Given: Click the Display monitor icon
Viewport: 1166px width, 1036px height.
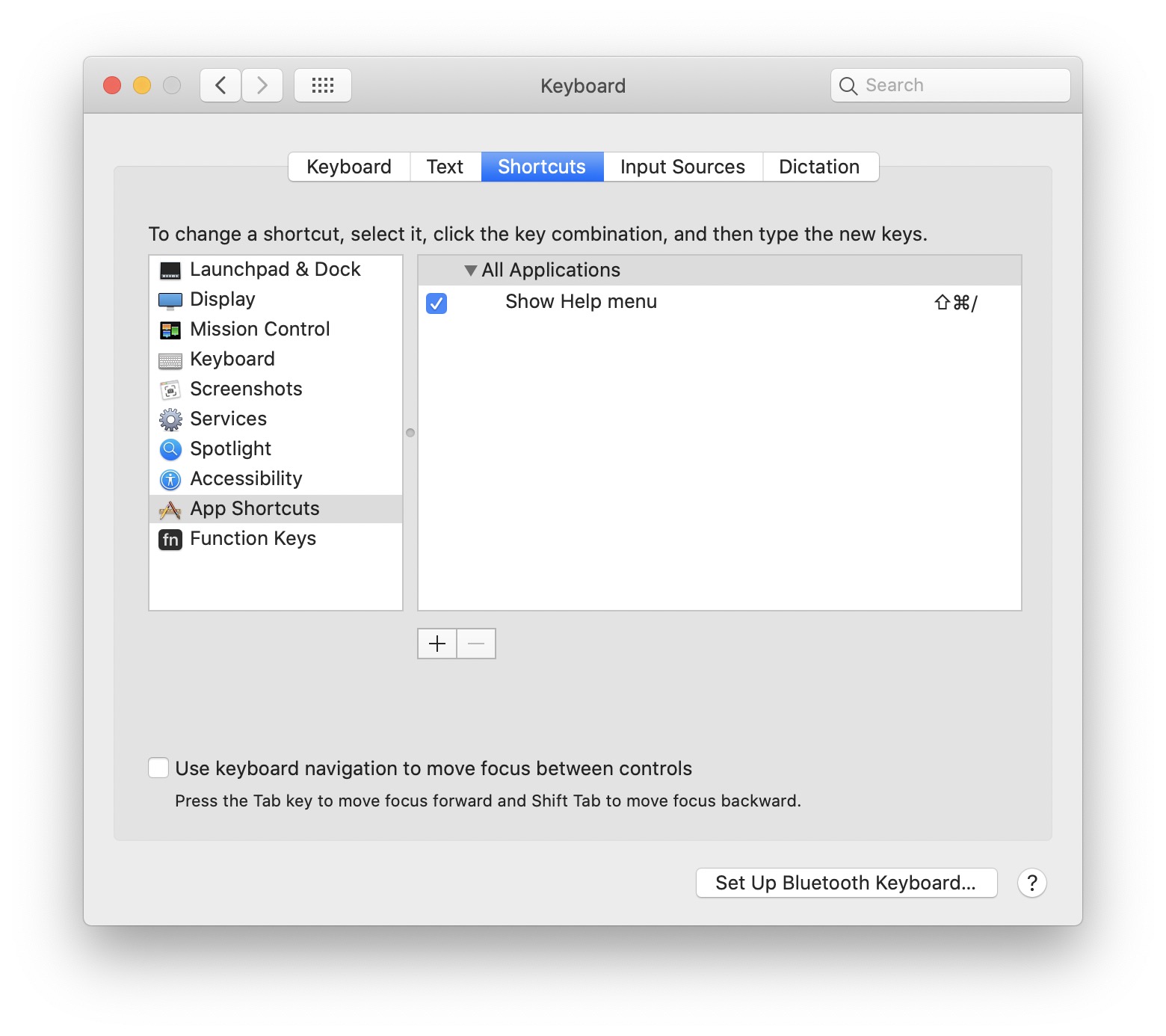Looking at the screenshot, I should click(170, 300).
